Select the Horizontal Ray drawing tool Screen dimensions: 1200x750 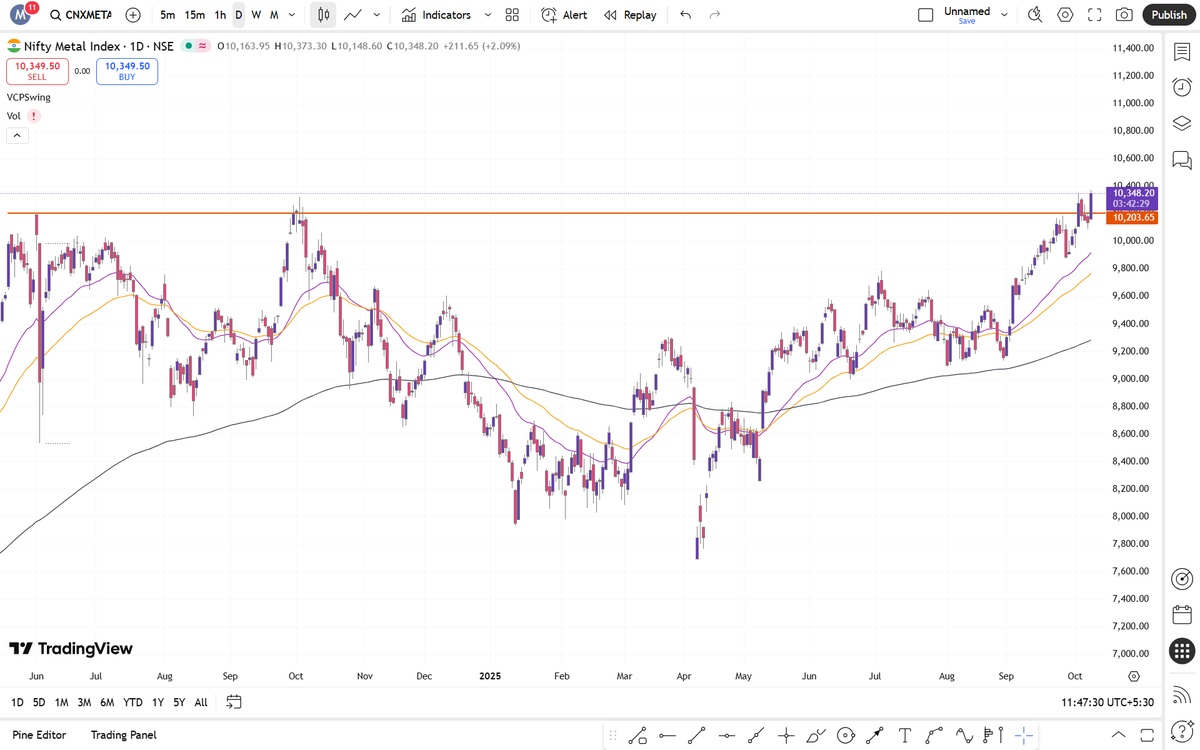click(667, 735)
